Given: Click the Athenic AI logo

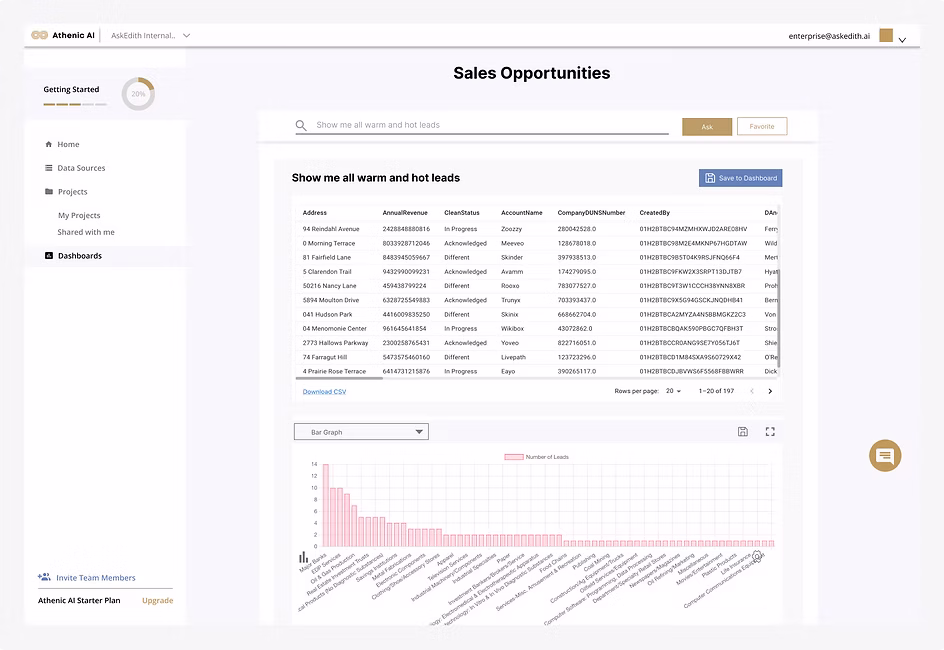Looking at the screenshot, I should [40, 35].
